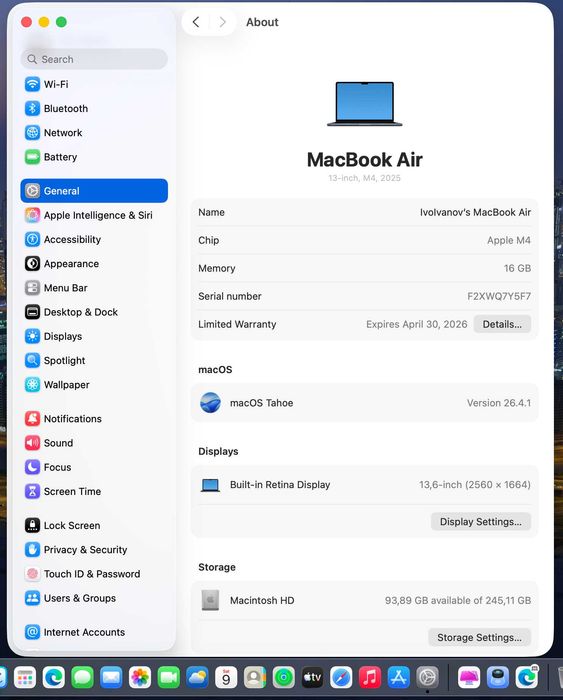Viewport: 563px width, 700px height.
Task: Select General in the sidebar
Action: pyautogui.click(x=94, y=191)
